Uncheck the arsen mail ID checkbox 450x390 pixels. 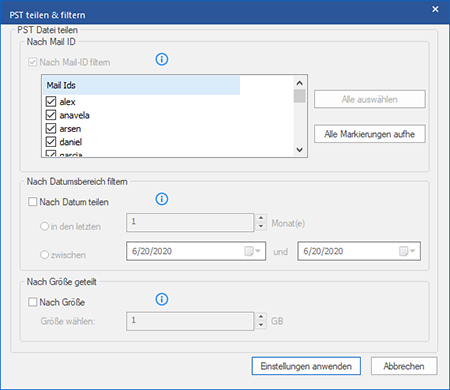click(51, 128)
